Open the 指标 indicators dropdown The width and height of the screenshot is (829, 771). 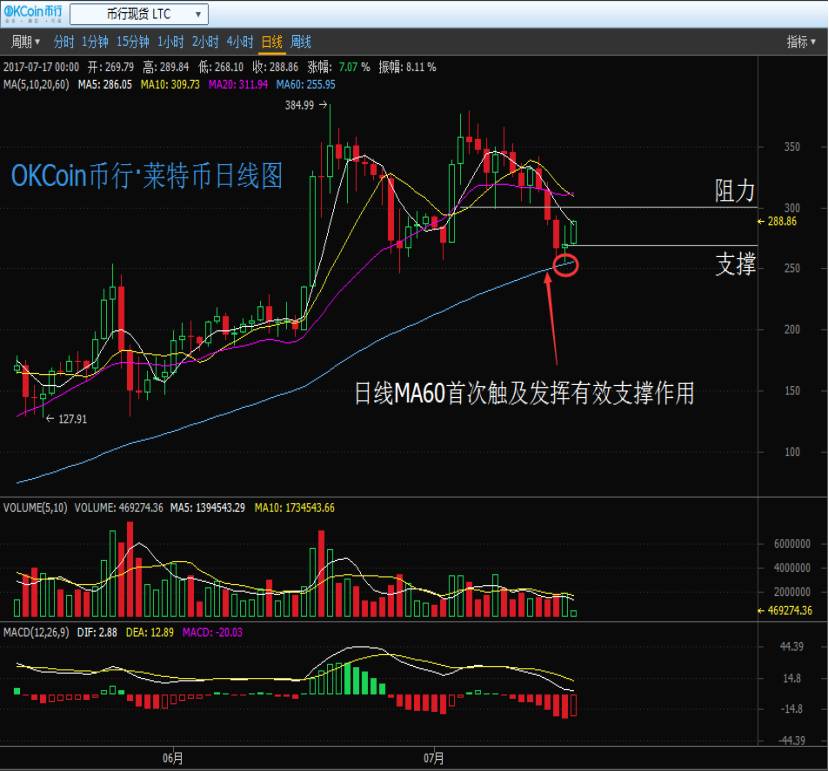pos(801,42)
